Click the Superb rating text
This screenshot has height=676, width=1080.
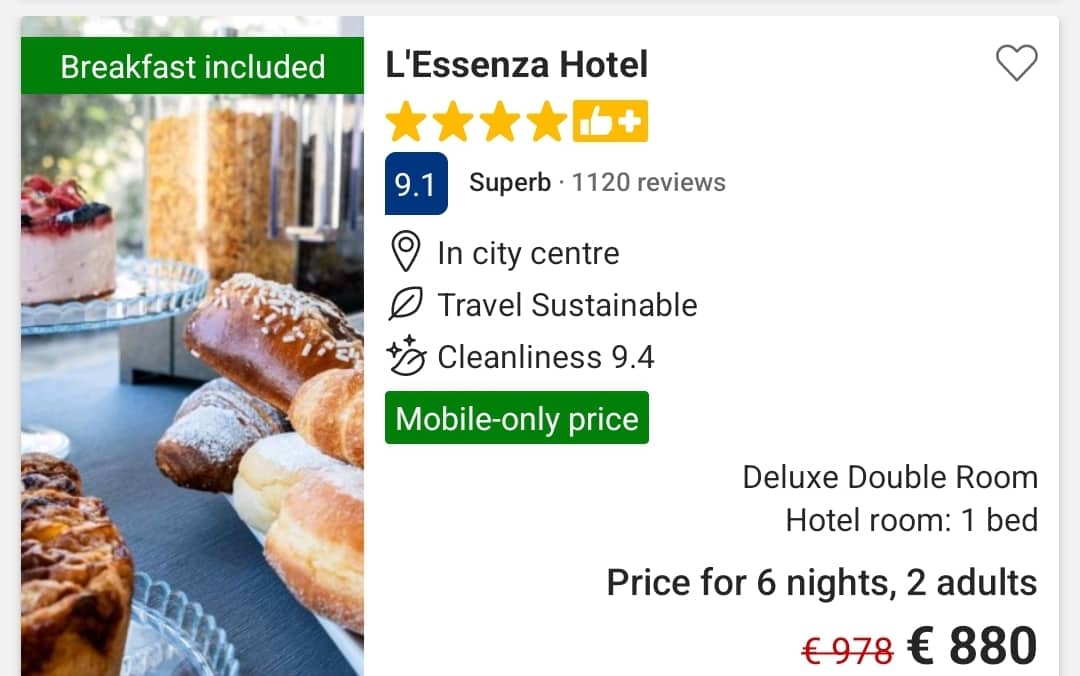pos(510,183)
